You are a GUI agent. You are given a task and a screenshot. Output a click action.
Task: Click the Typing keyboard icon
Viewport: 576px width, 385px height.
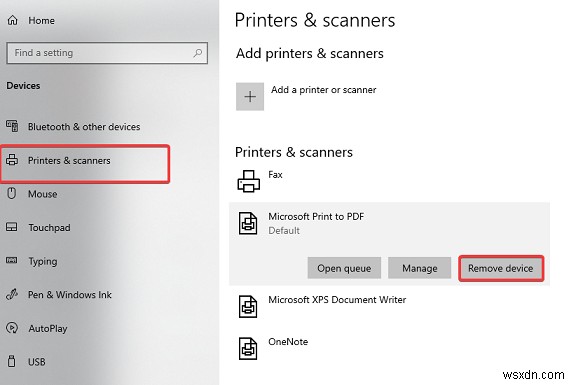click(12, 260)
